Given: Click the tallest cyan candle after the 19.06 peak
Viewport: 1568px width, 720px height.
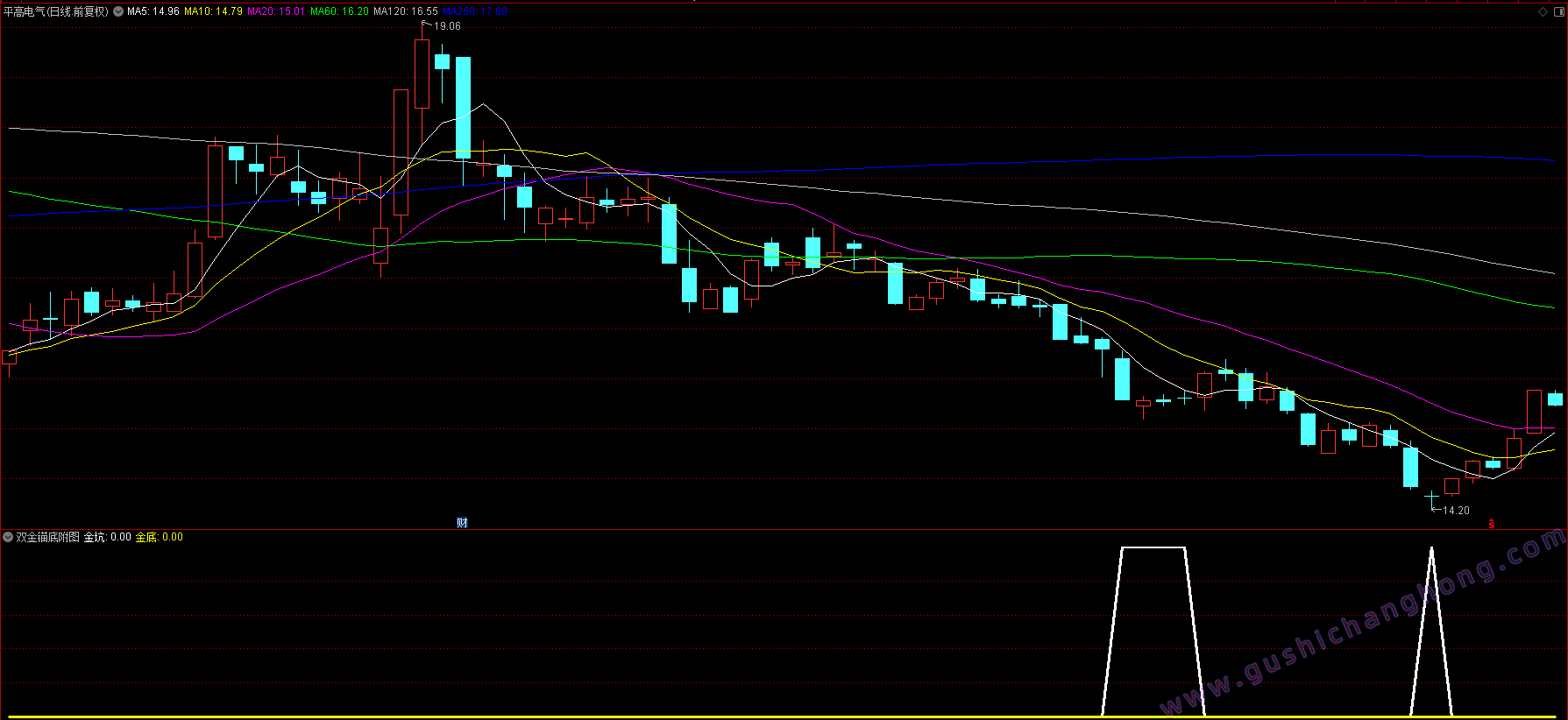Looking at the screenshot, I should pos(463,108).
